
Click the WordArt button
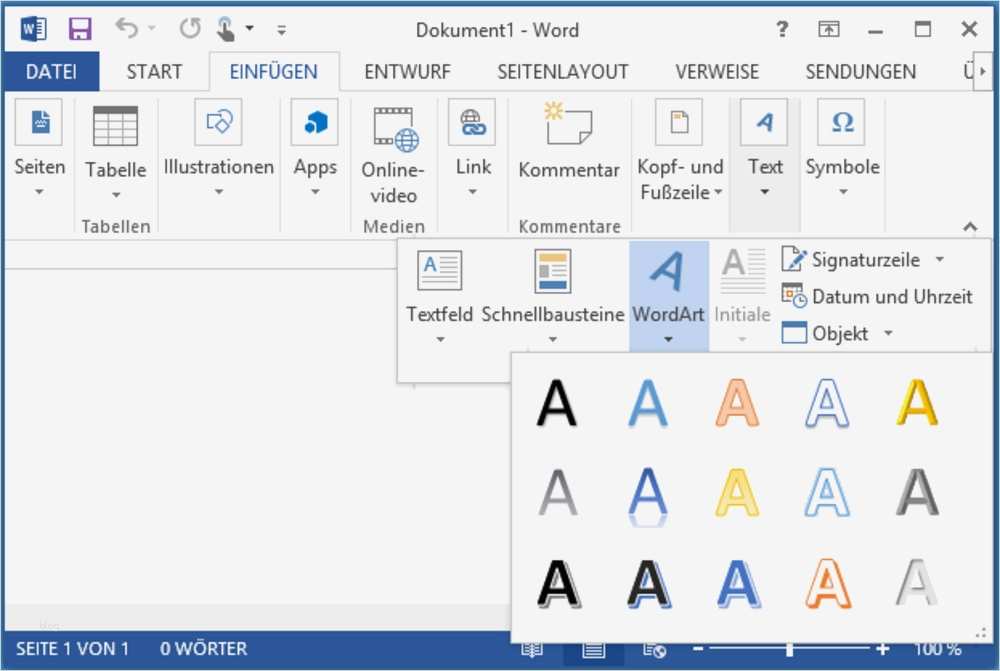[668, 297]
